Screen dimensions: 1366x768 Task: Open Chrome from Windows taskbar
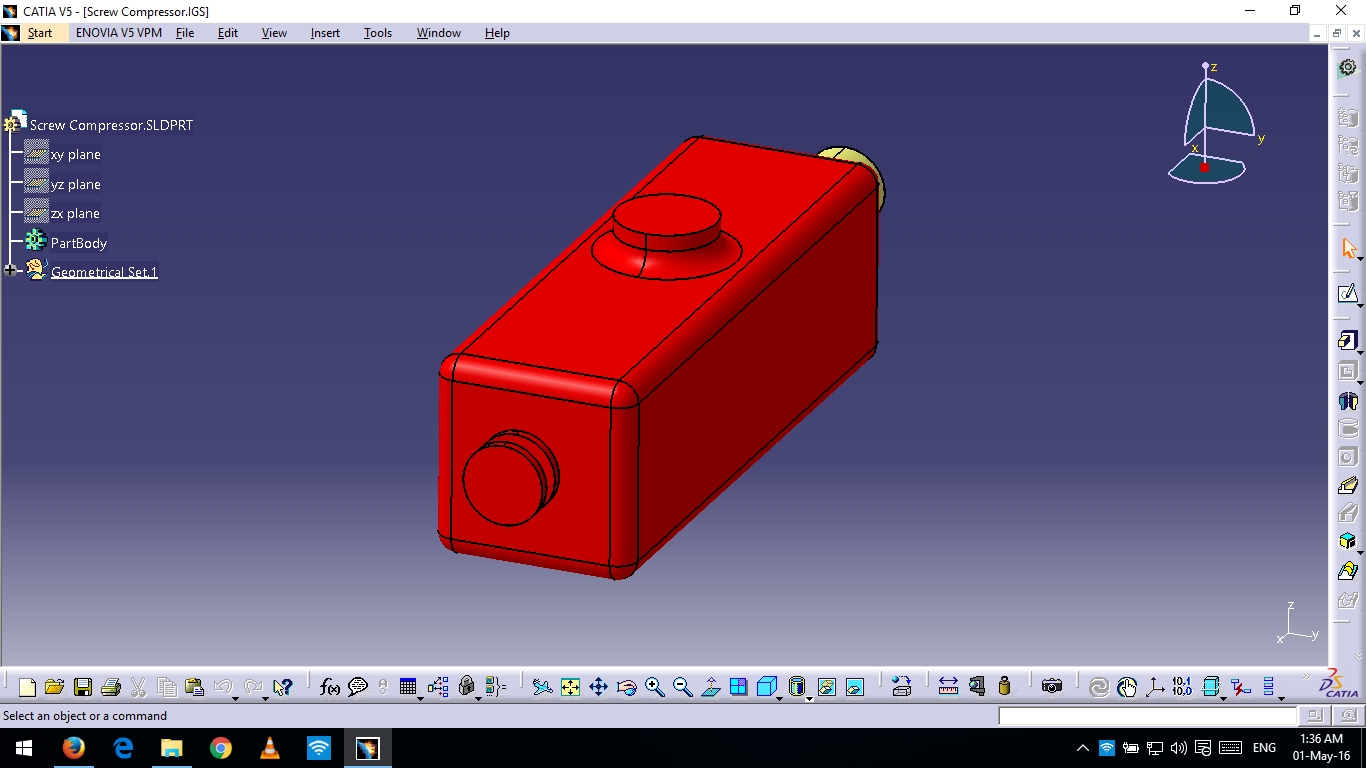click(x=221, y=748)
